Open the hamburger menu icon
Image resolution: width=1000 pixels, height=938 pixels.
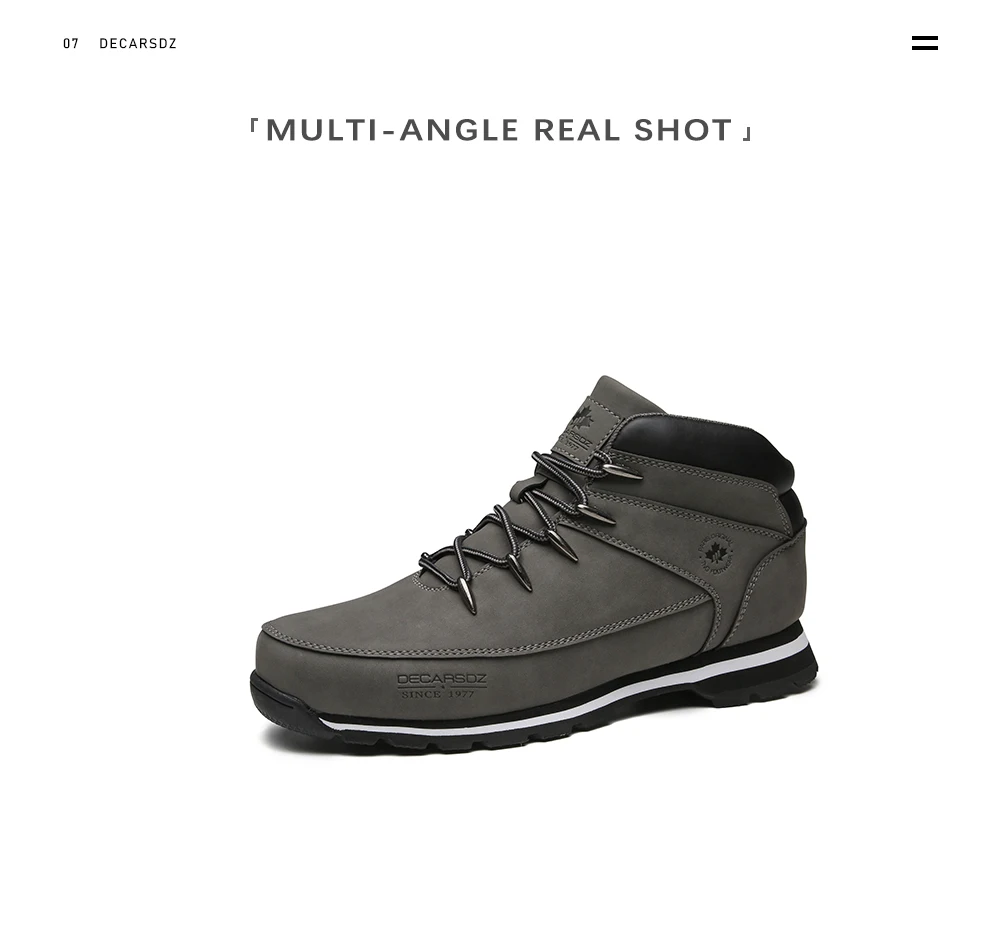point(924,43)
